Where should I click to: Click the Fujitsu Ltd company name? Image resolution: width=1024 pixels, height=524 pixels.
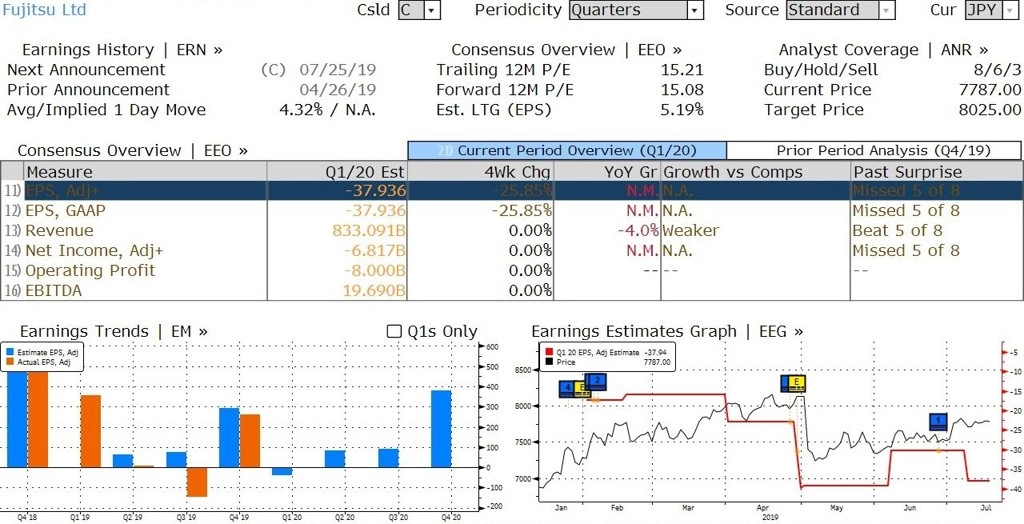tap(44, 10)
